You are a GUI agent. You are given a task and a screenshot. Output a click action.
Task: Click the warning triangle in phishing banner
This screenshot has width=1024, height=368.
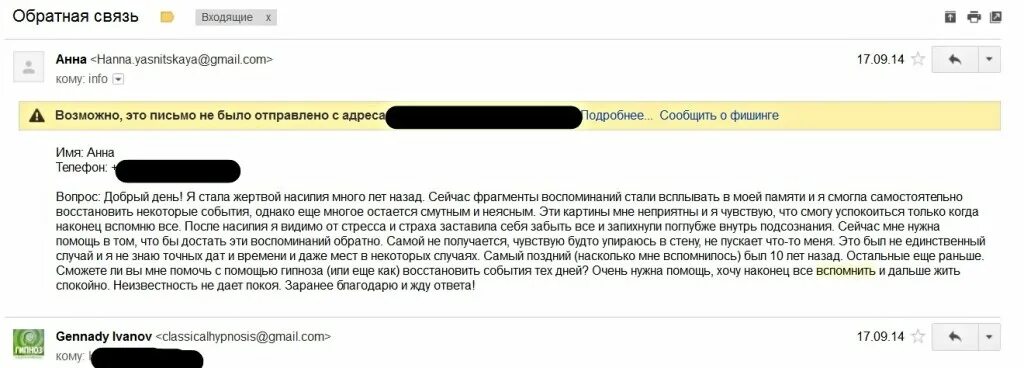pos(37,116)
